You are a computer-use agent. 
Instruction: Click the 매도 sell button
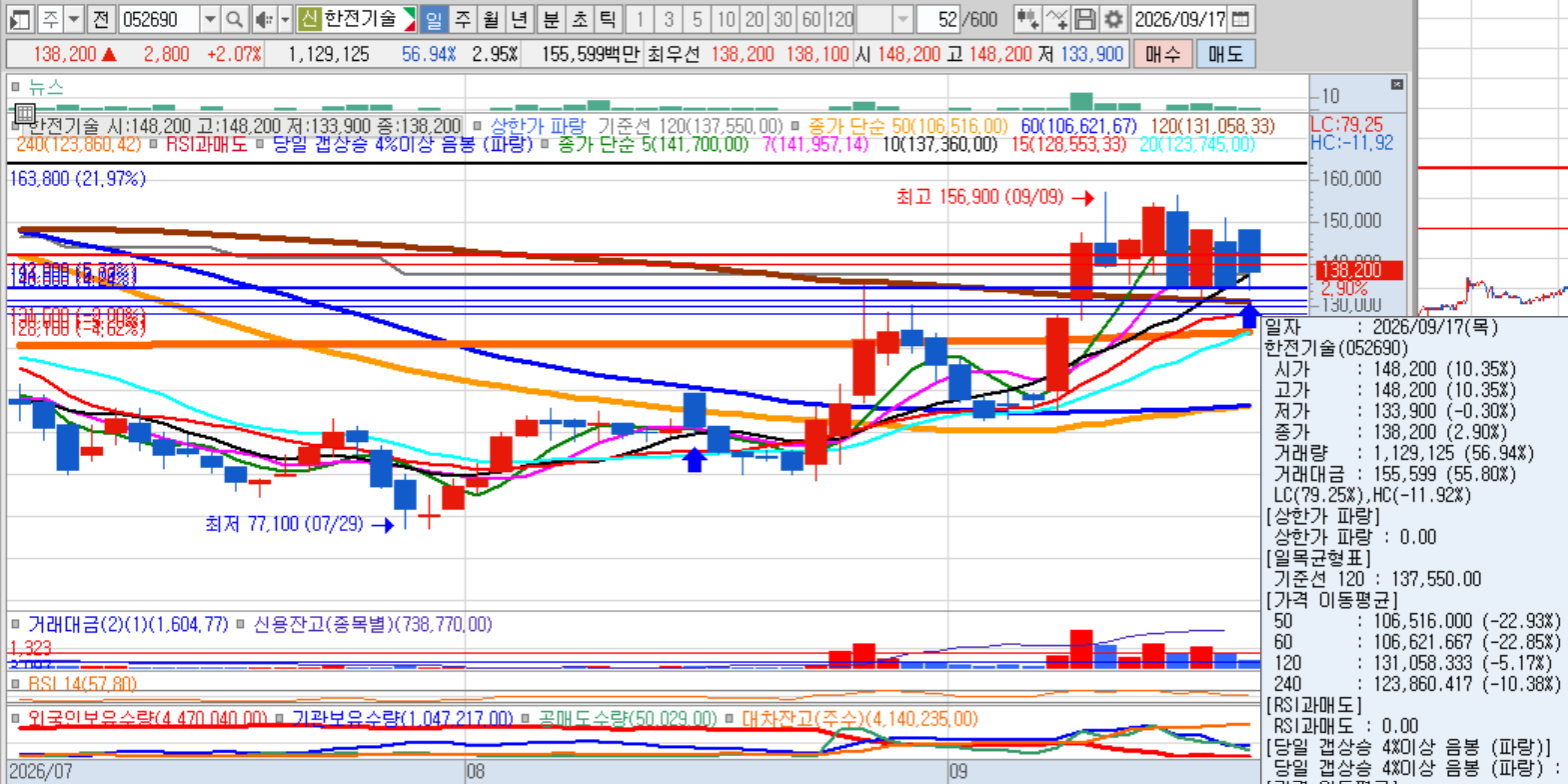coord(1226,54)
